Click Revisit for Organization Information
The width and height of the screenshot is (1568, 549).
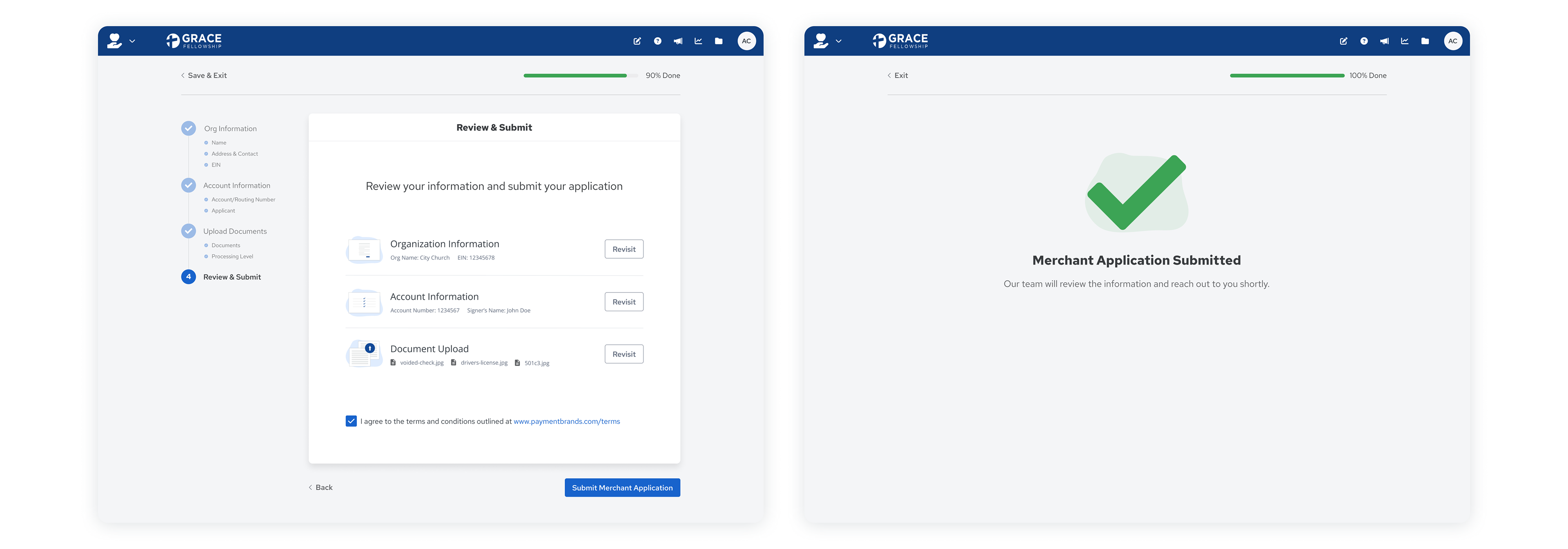point(623,249)
